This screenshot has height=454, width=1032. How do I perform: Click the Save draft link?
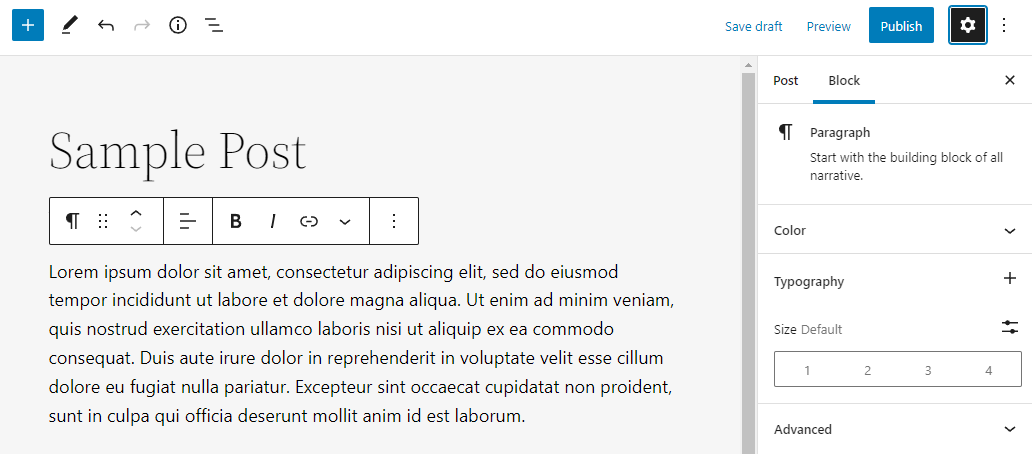(754, 26)
